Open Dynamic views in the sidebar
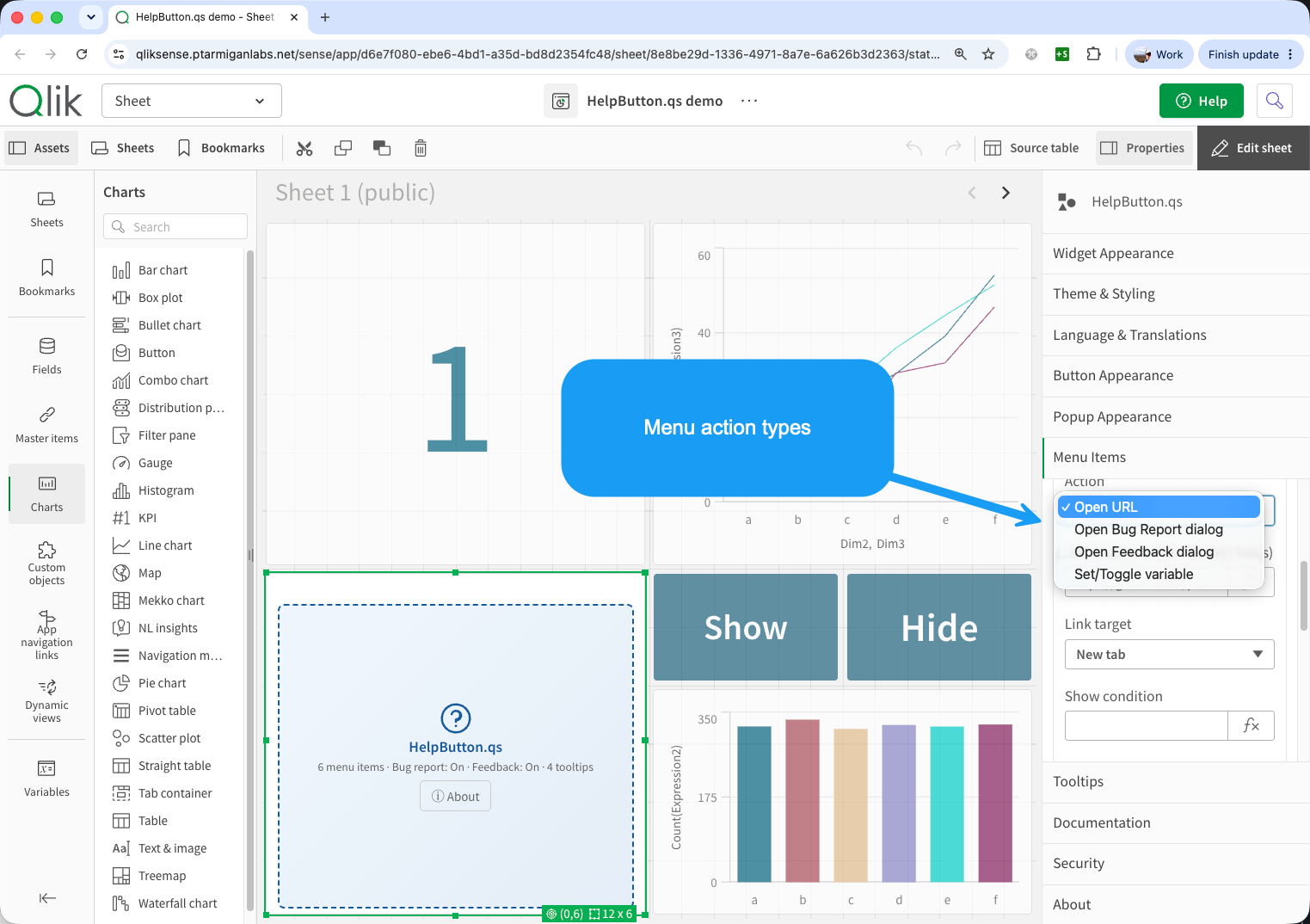Screen dimensions: 1310x924 point(46,701)
